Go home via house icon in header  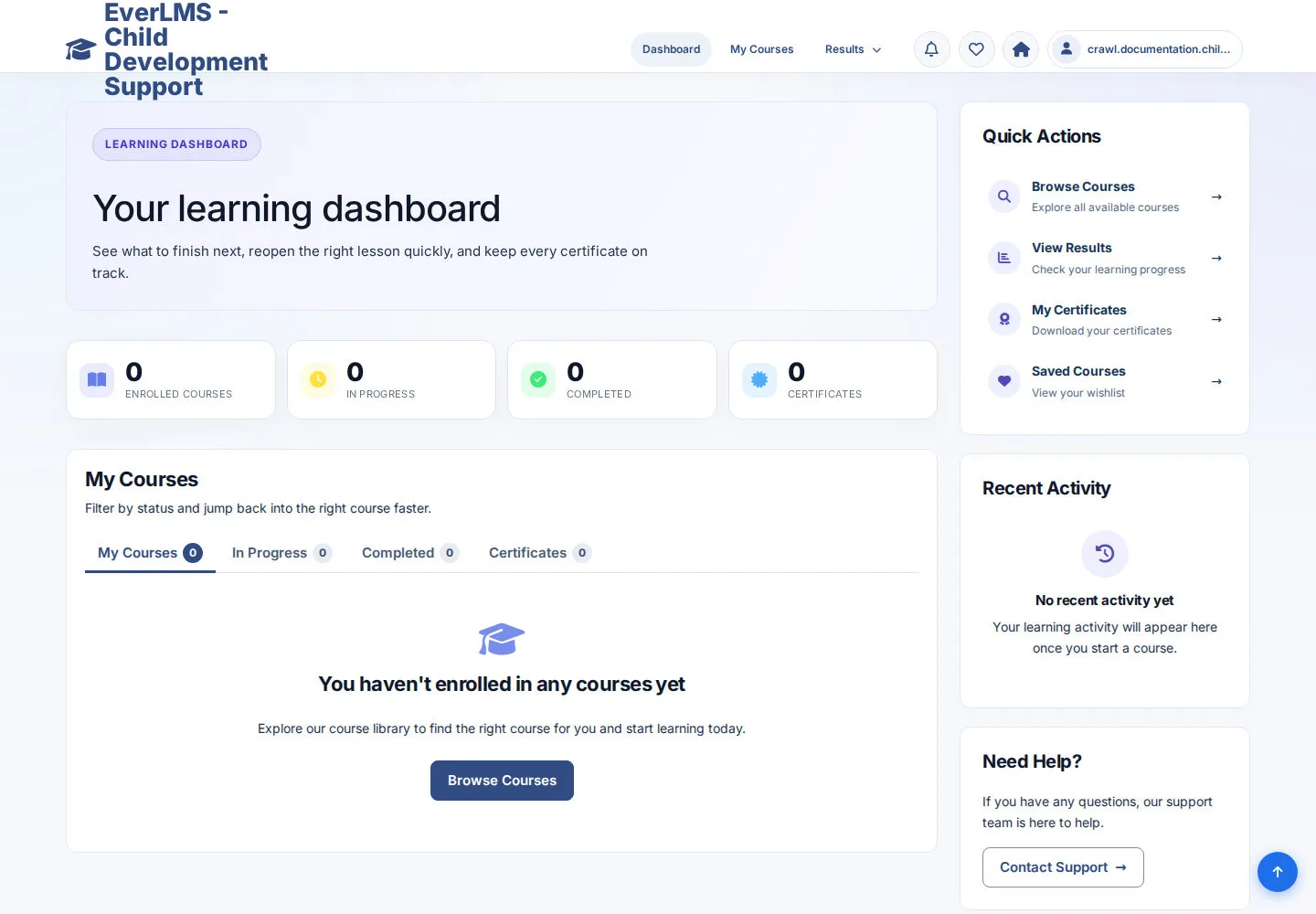click(x=1021, y=49)
